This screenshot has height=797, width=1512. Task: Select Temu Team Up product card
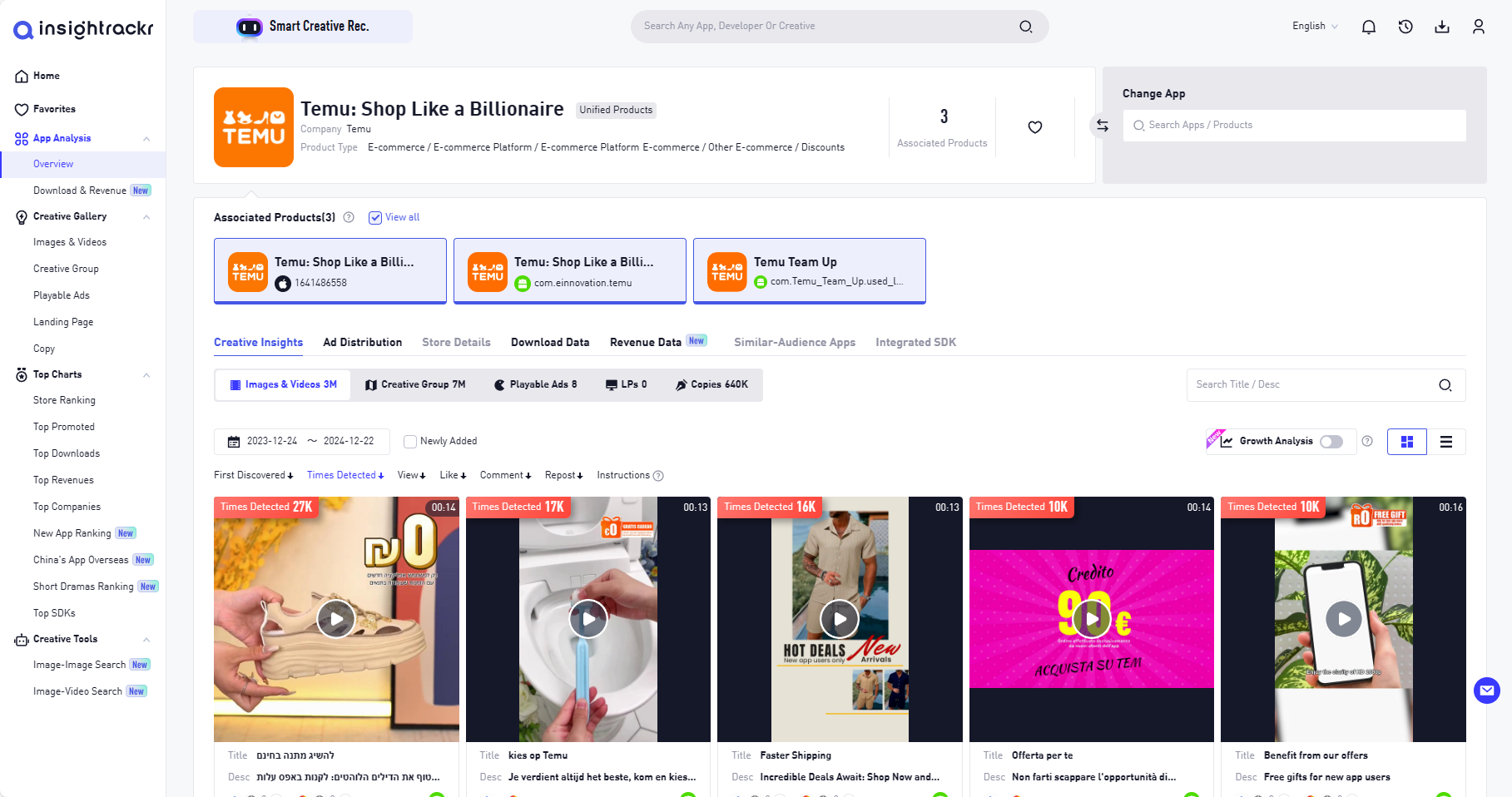click(x=810, y=271)
